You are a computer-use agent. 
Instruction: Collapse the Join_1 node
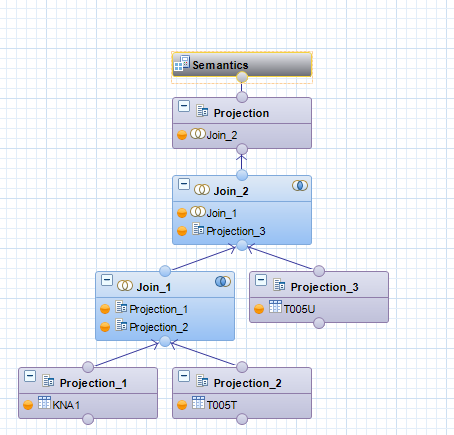107,280
